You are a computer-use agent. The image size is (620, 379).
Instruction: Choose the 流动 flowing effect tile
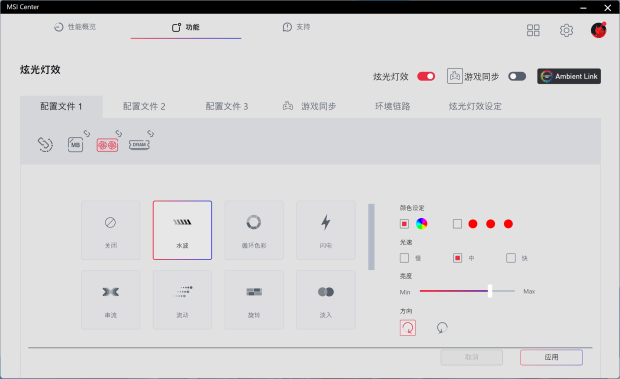point(182,300)
